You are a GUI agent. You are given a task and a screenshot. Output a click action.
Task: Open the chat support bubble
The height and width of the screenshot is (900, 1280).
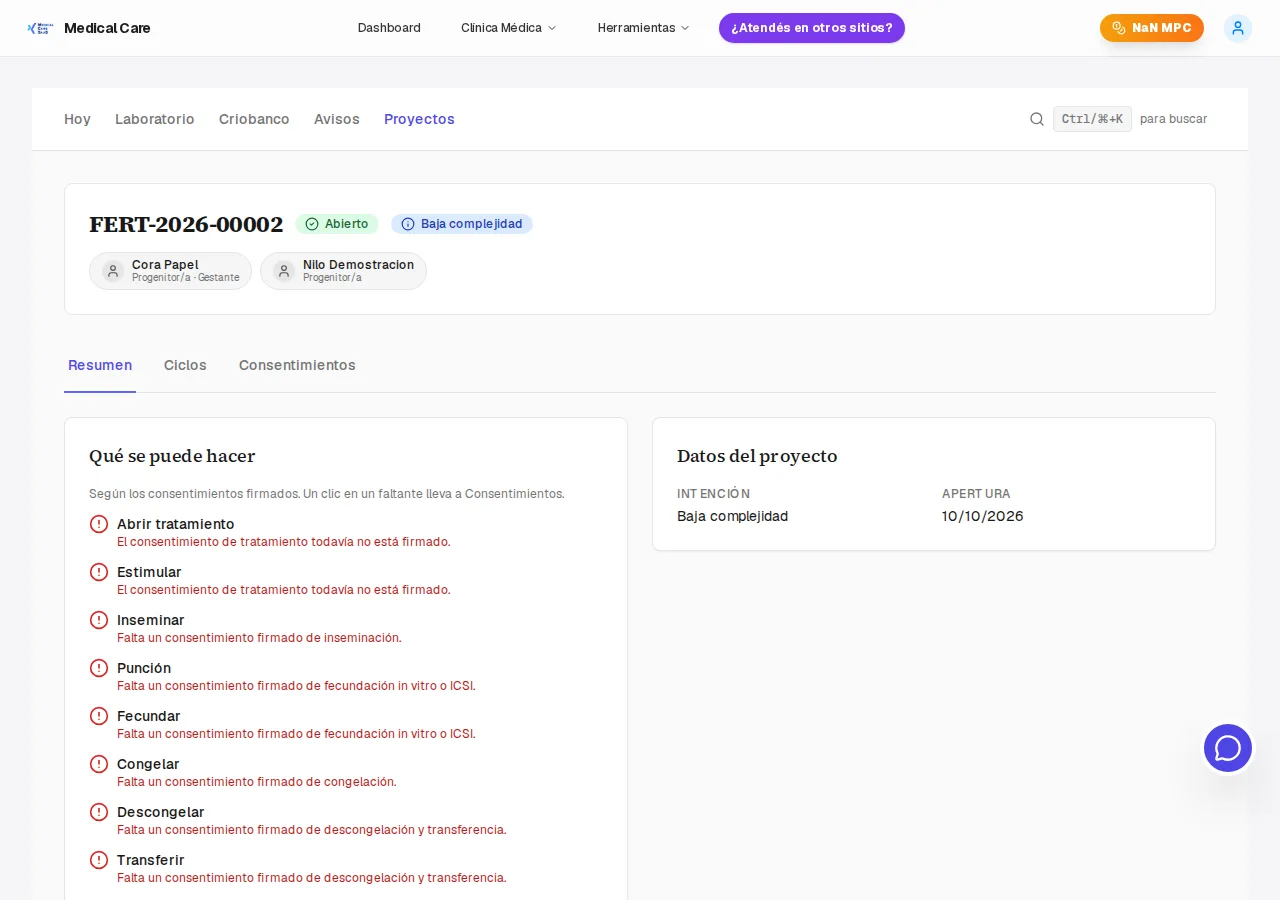coord(1228,748)
